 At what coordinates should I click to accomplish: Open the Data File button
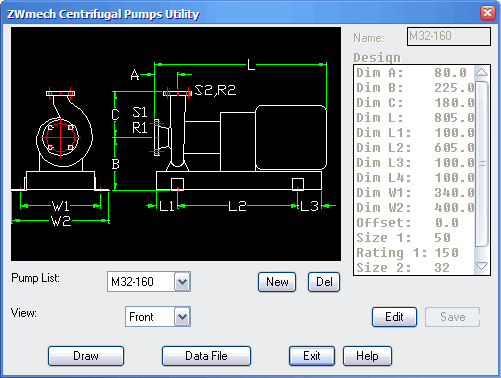206,356
